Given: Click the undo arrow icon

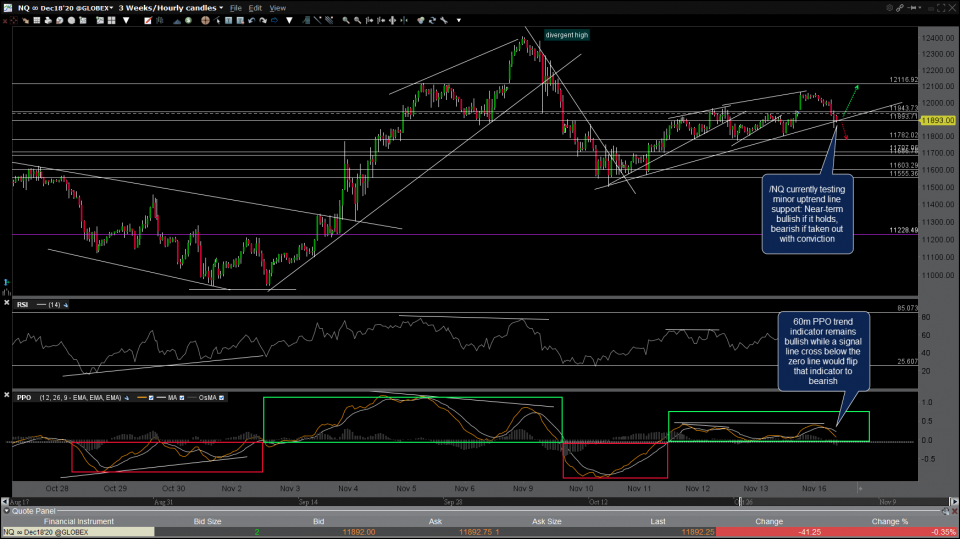Looking at the screenshot, I should point(251,20).
